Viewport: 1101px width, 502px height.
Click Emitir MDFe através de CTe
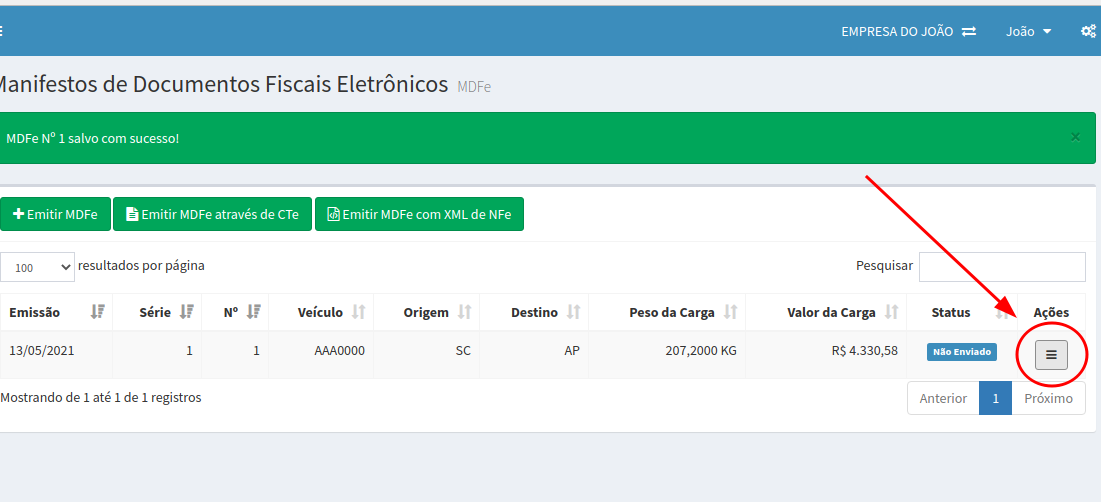click(x=212, y=214)
